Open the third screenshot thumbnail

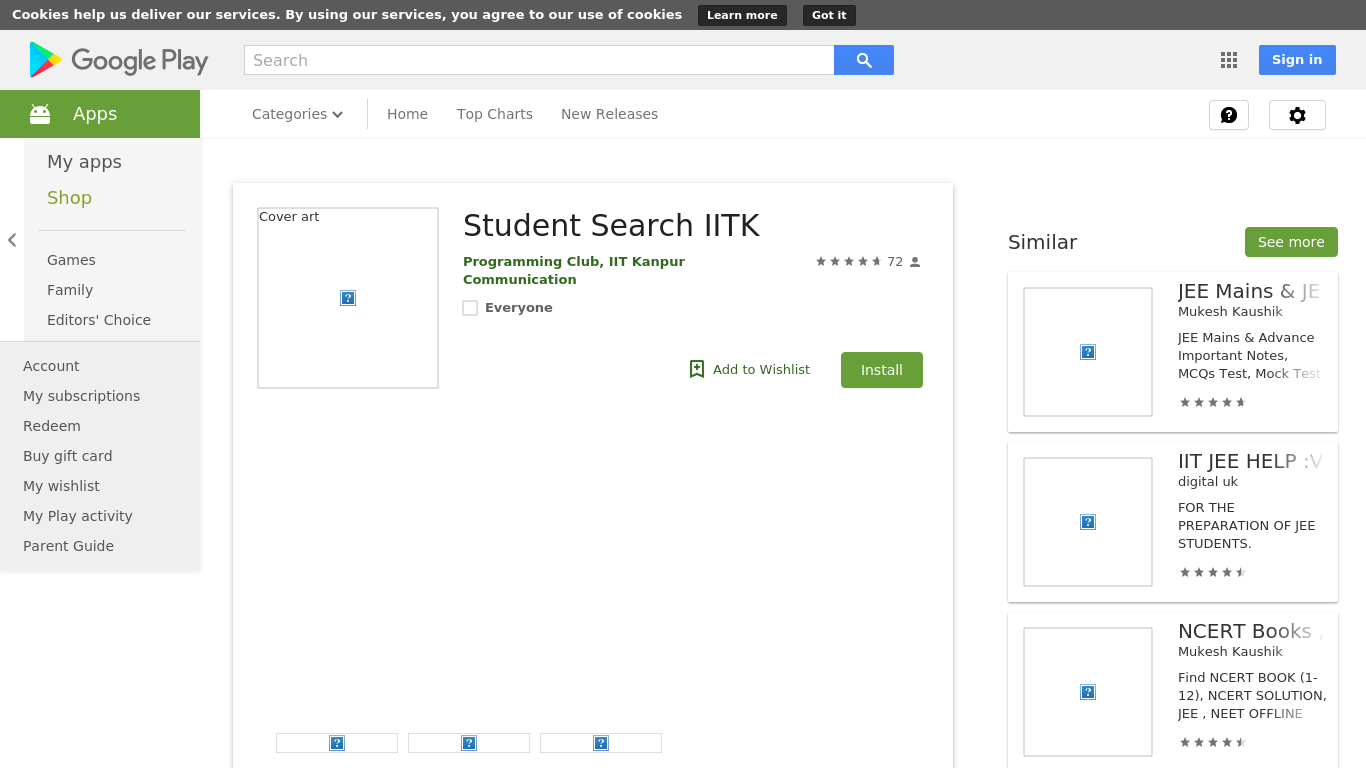pos(601,743)
